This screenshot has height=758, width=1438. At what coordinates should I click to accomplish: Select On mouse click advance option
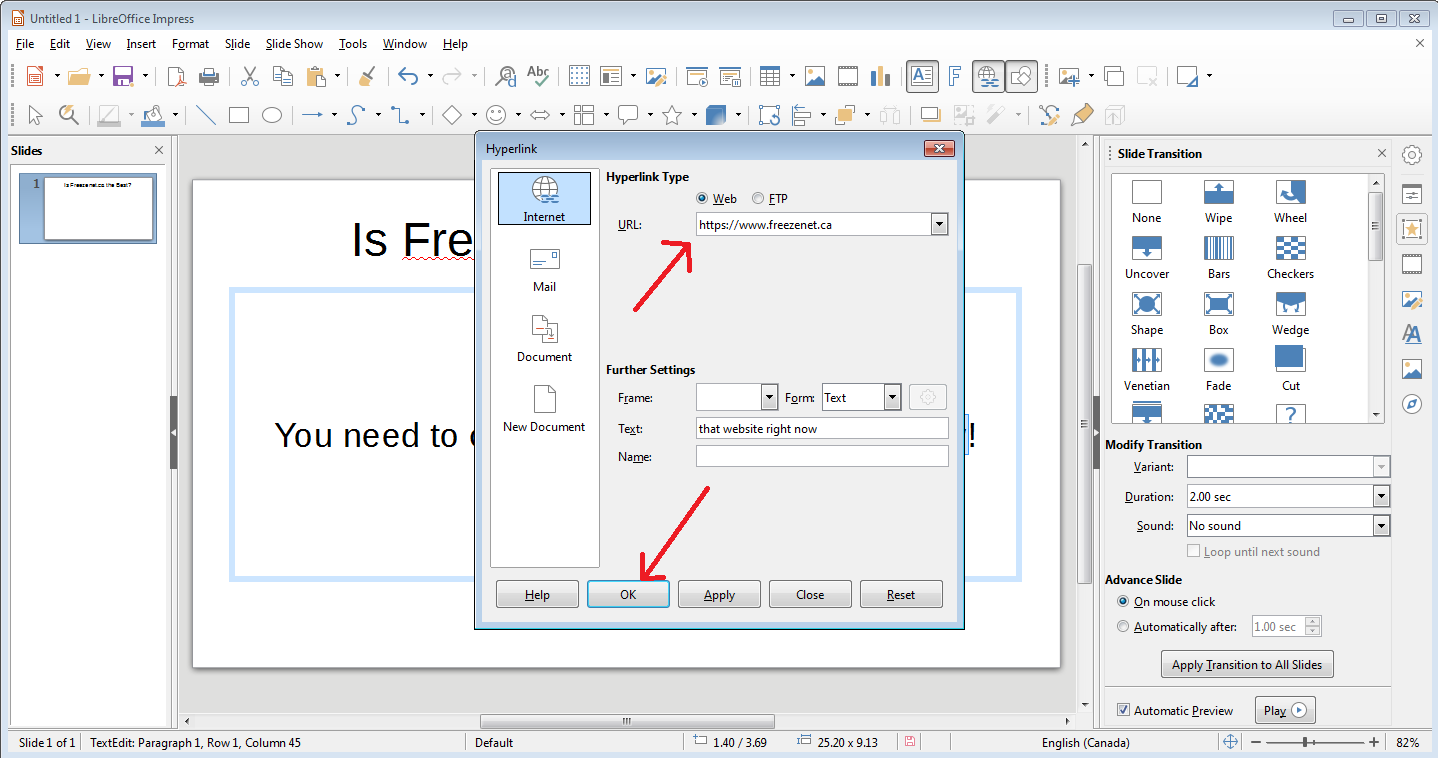pos(1123,602)
